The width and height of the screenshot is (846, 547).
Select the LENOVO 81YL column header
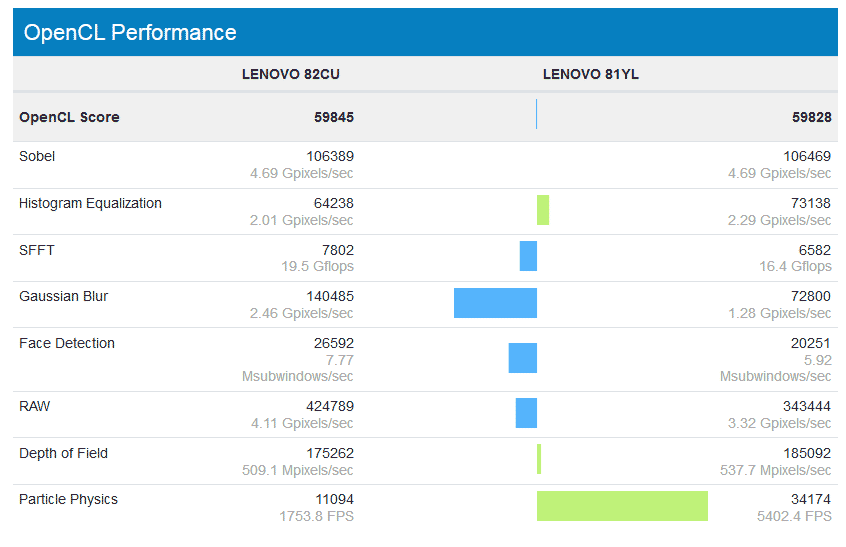click(591, 74)
